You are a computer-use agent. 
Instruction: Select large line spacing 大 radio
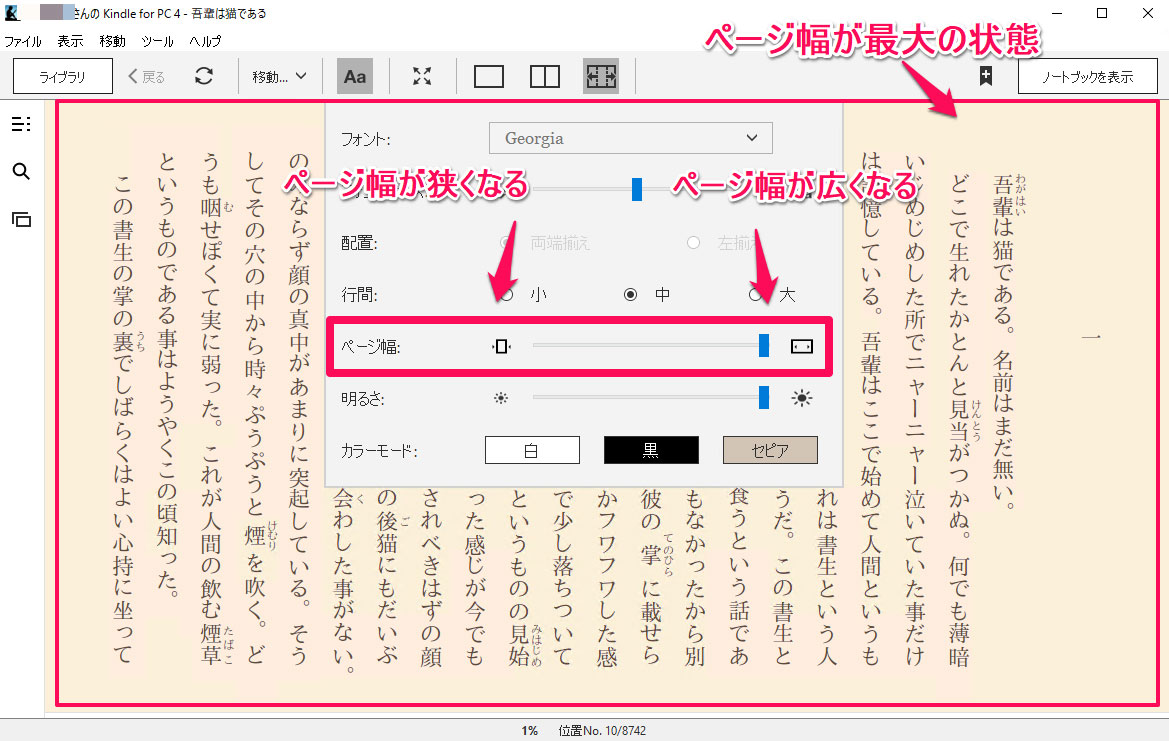756,295
